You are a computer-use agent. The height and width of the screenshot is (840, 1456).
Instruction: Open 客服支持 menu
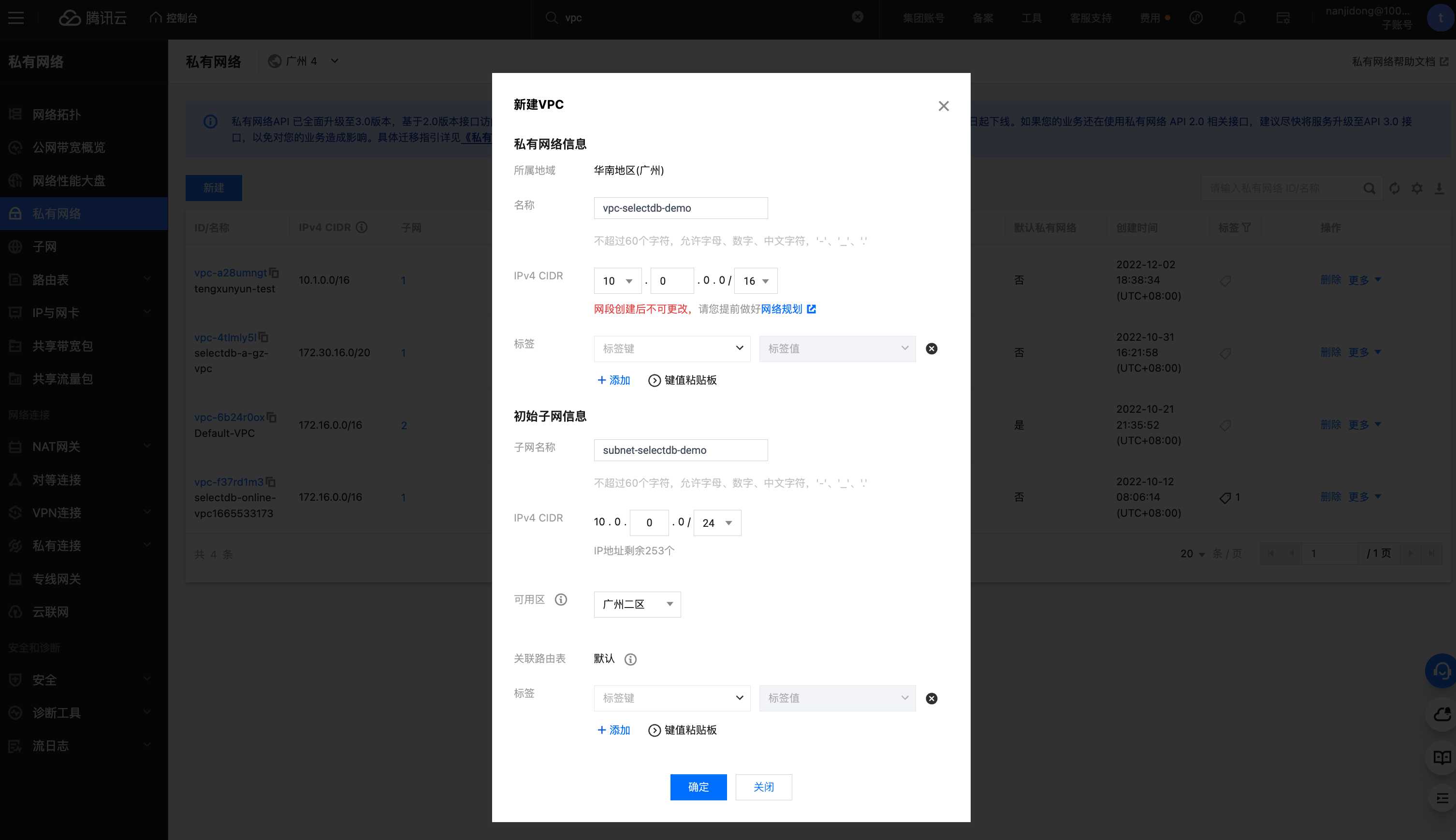1090,18
